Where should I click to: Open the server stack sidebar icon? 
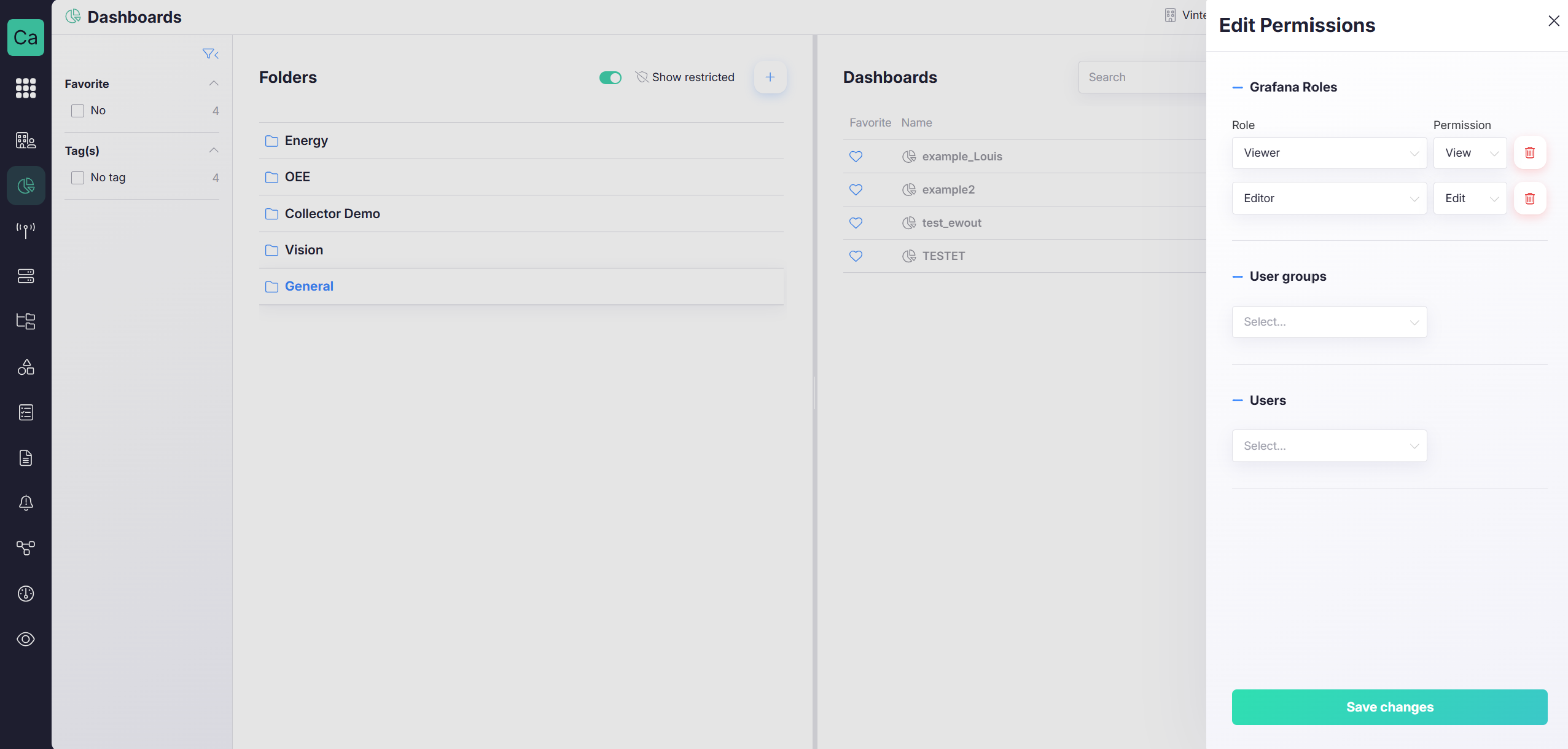click(x=26, y=276)
